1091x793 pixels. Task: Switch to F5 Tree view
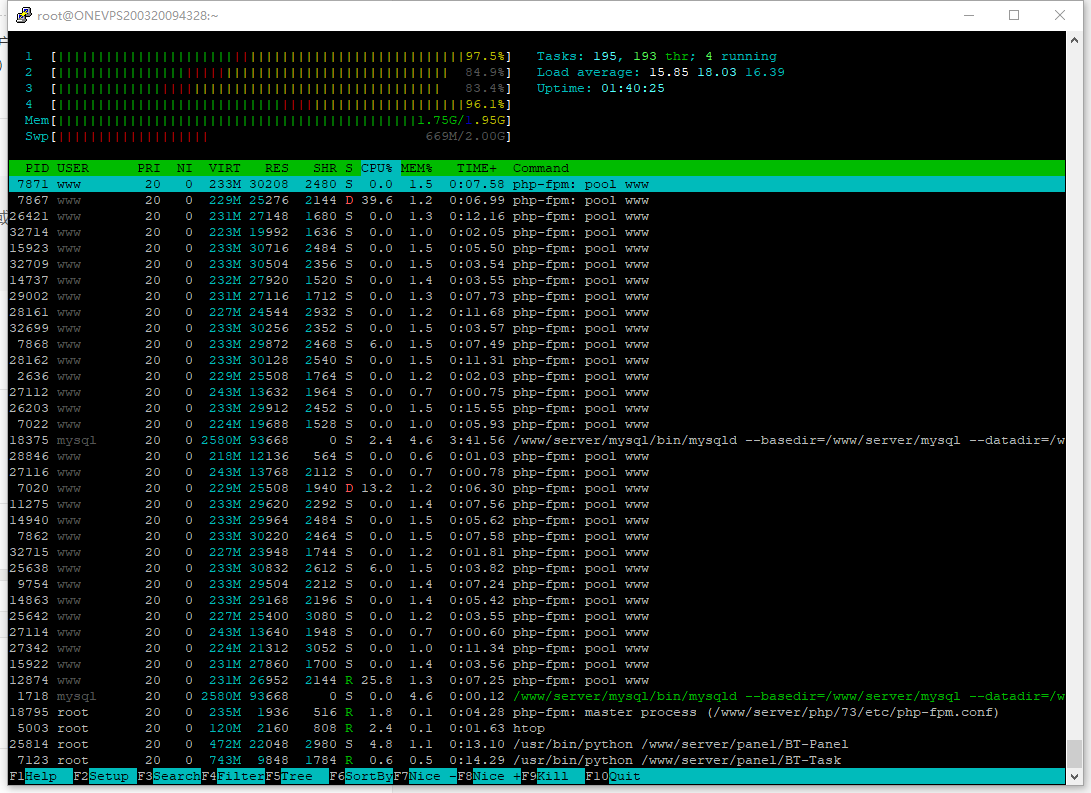coord(296,776)
